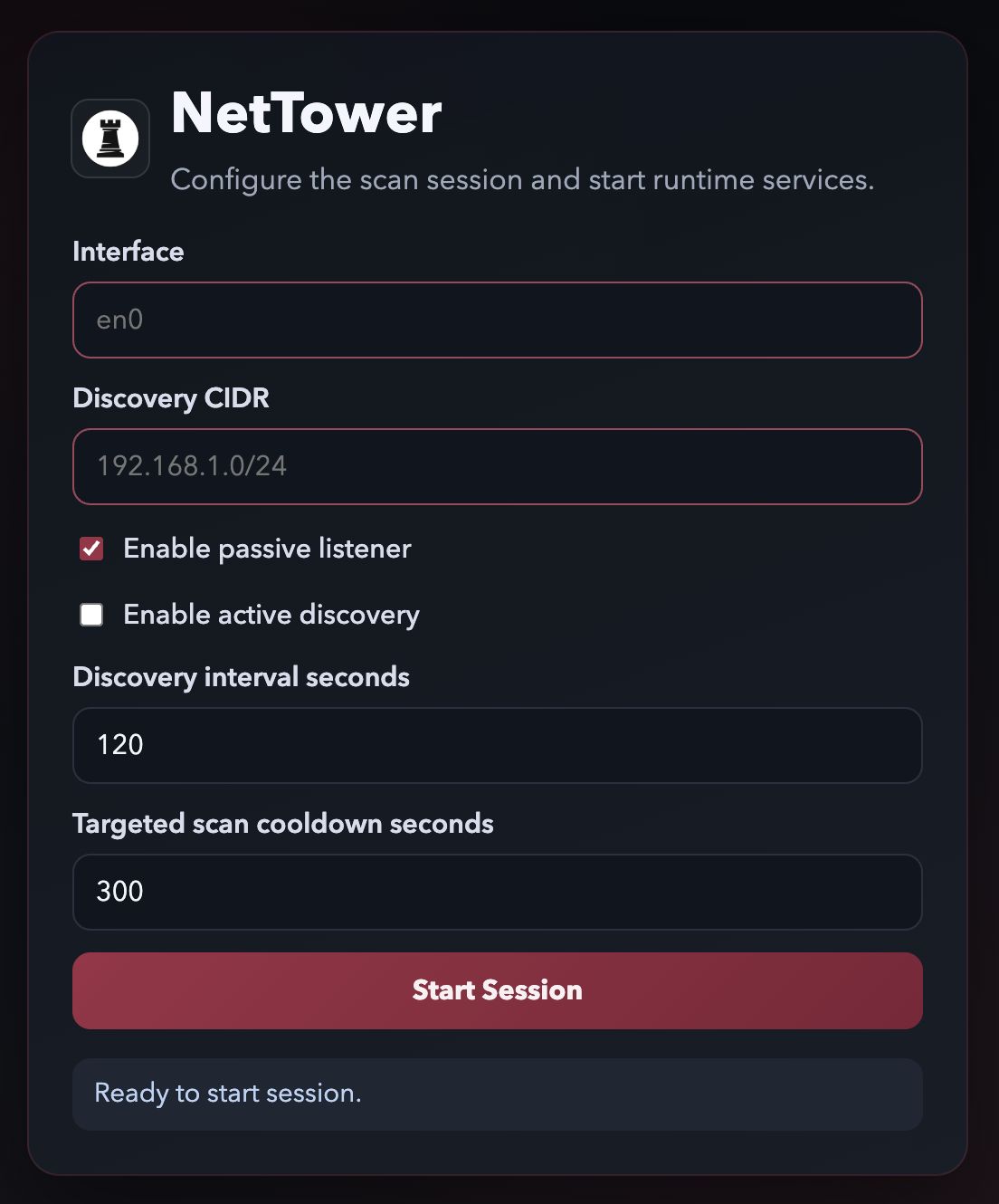Click the Start Session button
Viewport: 999px width, 1204px height.
pyautogui.click(x=498, y=990)
